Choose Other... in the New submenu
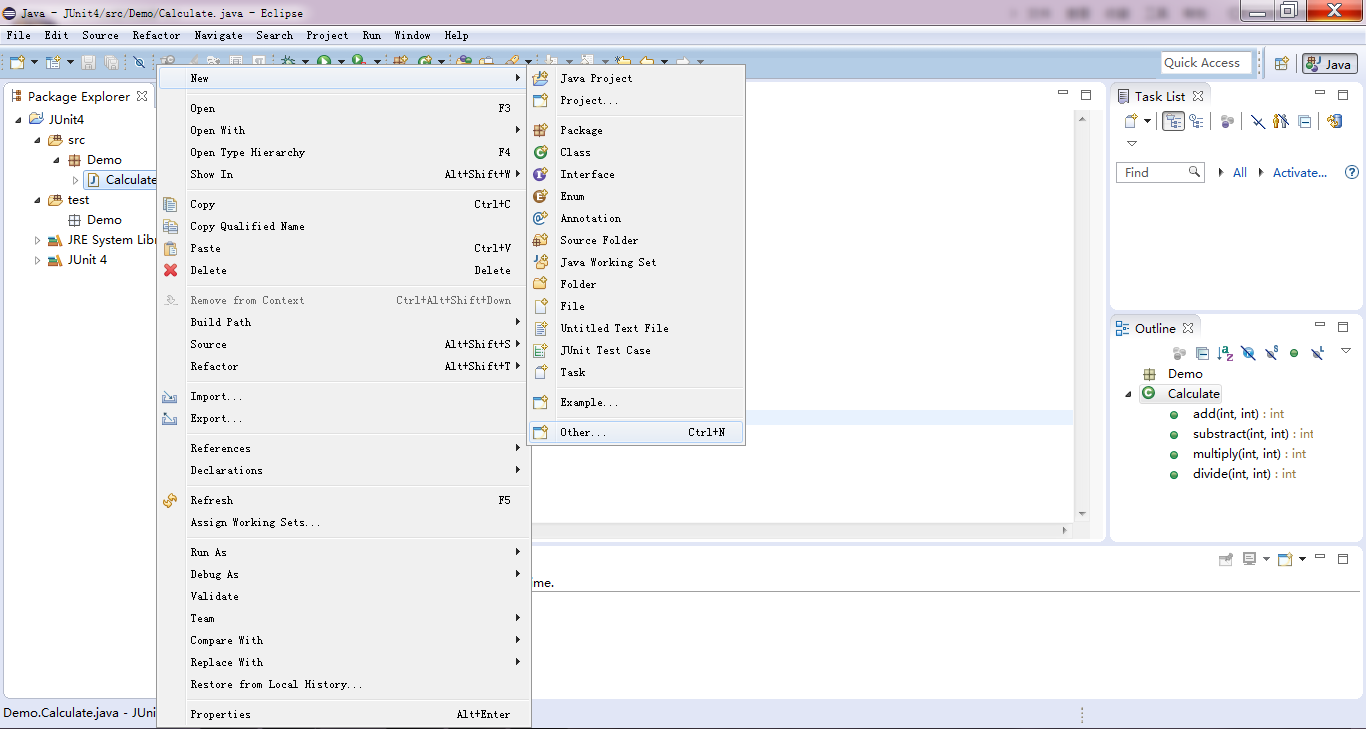1366x729 pixels. click(636, 432)
